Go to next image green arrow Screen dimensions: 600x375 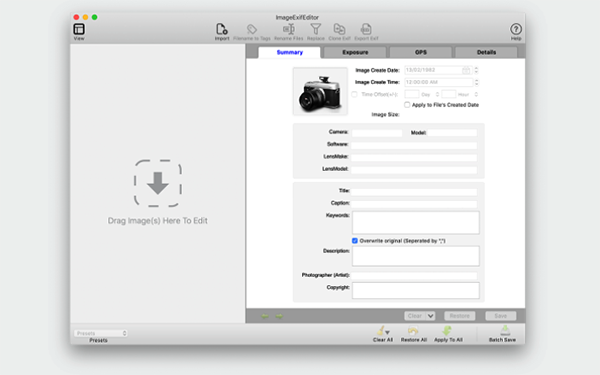pos(279,316)
